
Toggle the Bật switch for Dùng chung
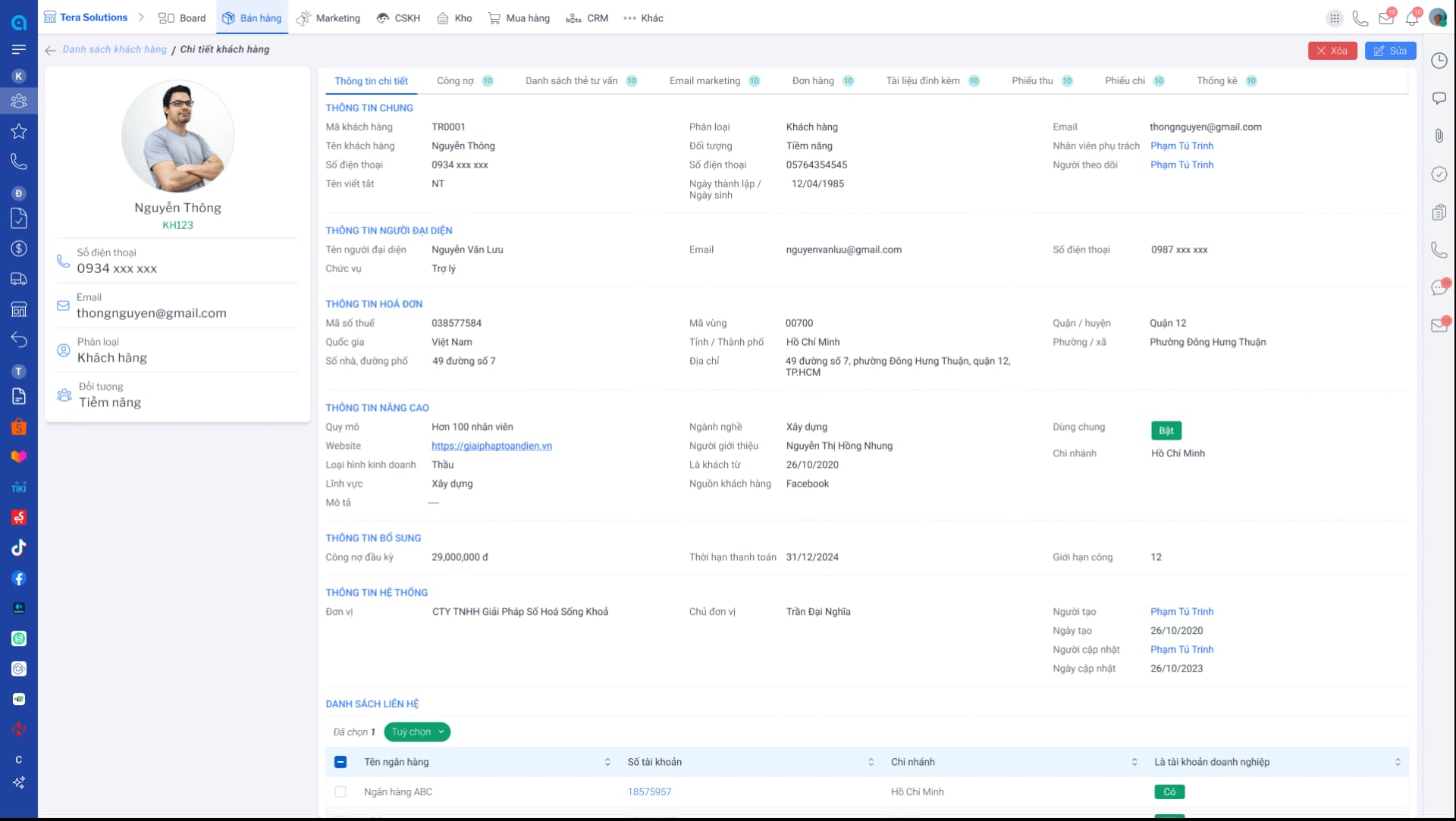click(x=1166, y=431)
